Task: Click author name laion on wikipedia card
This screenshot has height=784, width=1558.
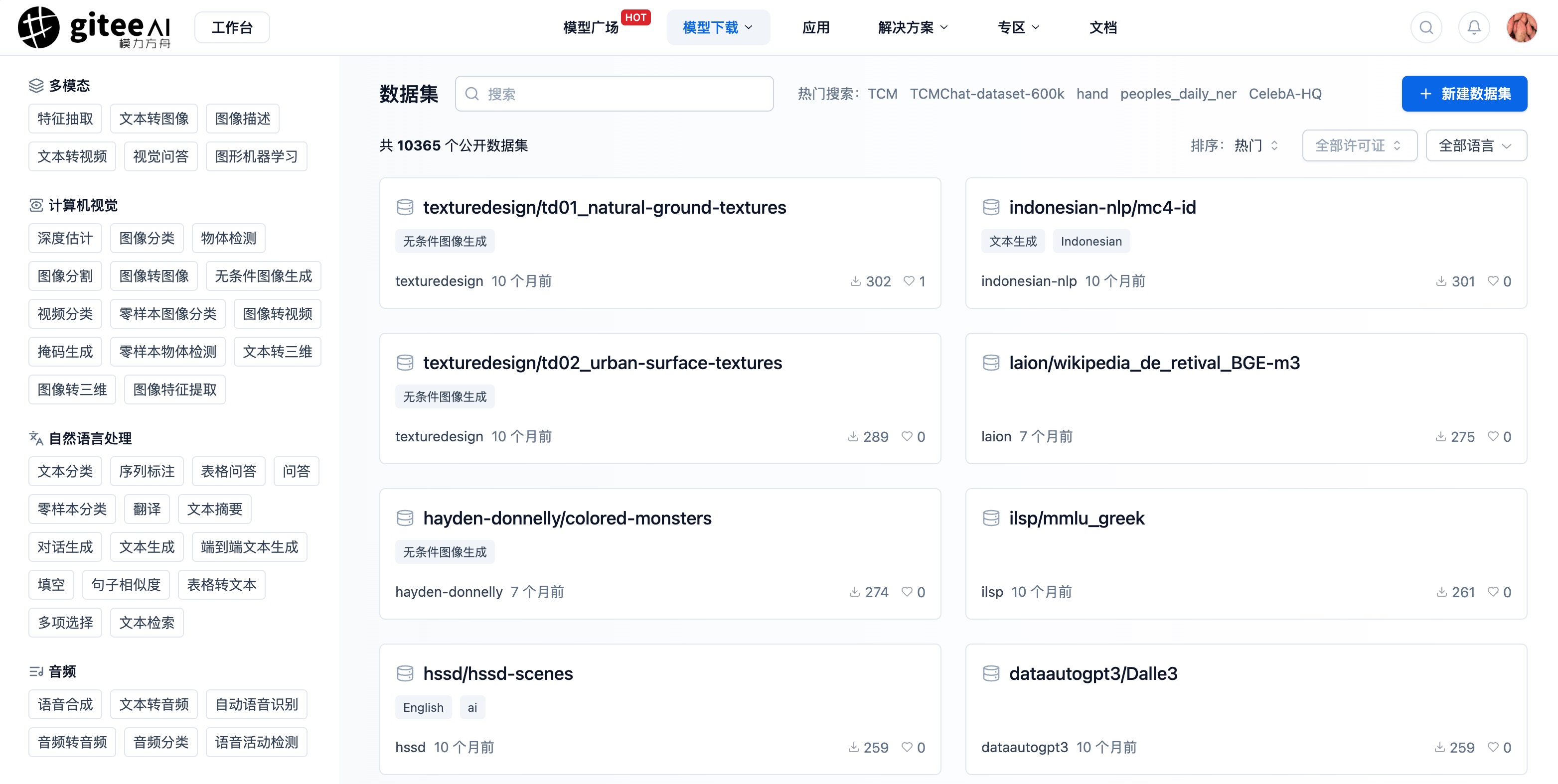Action: 996,436
